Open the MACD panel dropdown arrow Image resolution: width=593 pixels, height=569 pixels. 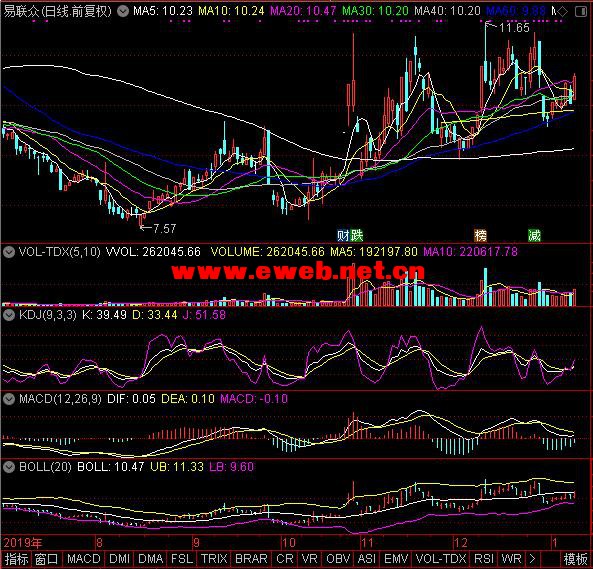(x=9, y=399)
